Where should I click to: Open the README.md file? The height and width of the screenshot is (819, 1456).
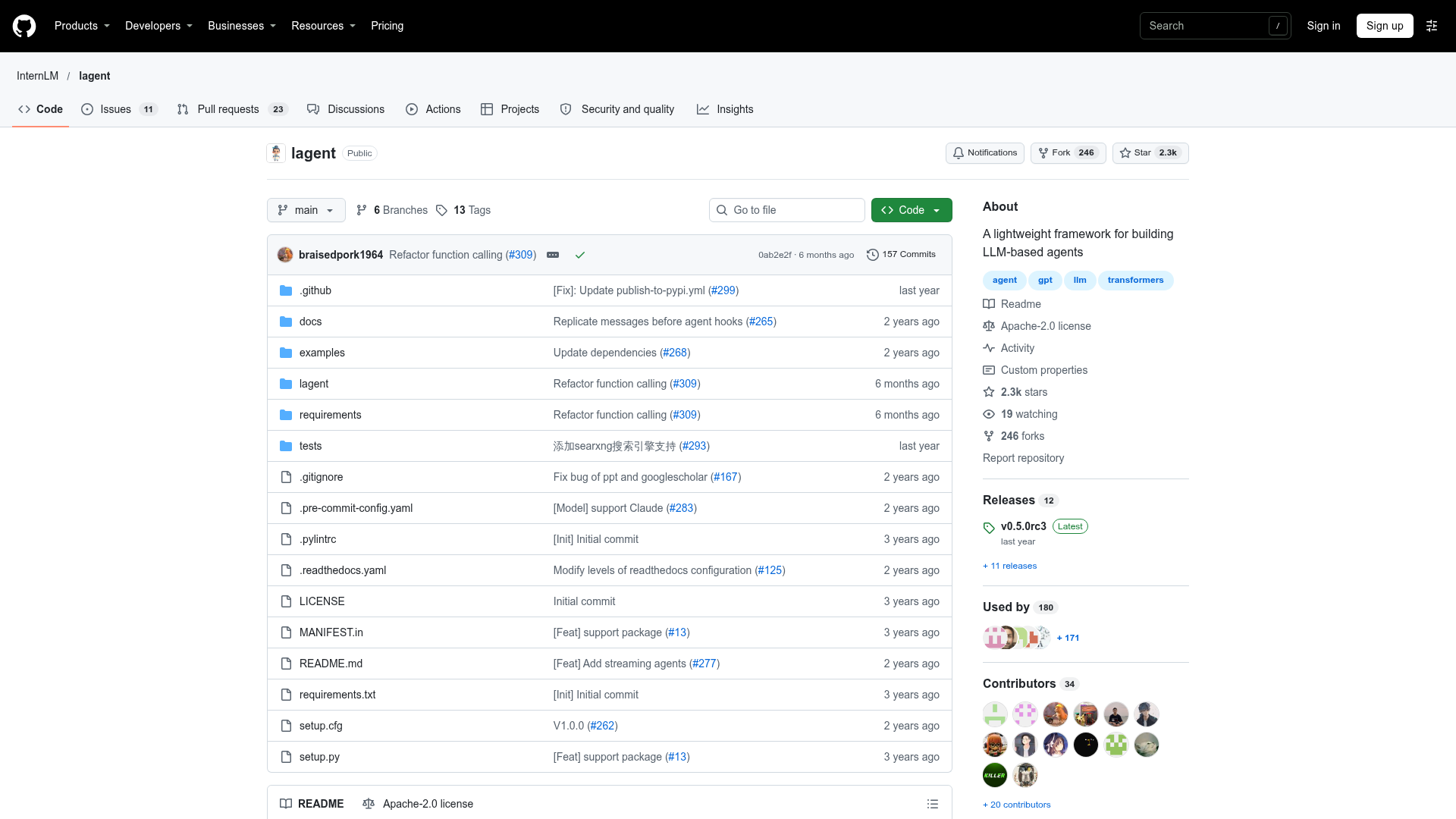tap(331, 664)
